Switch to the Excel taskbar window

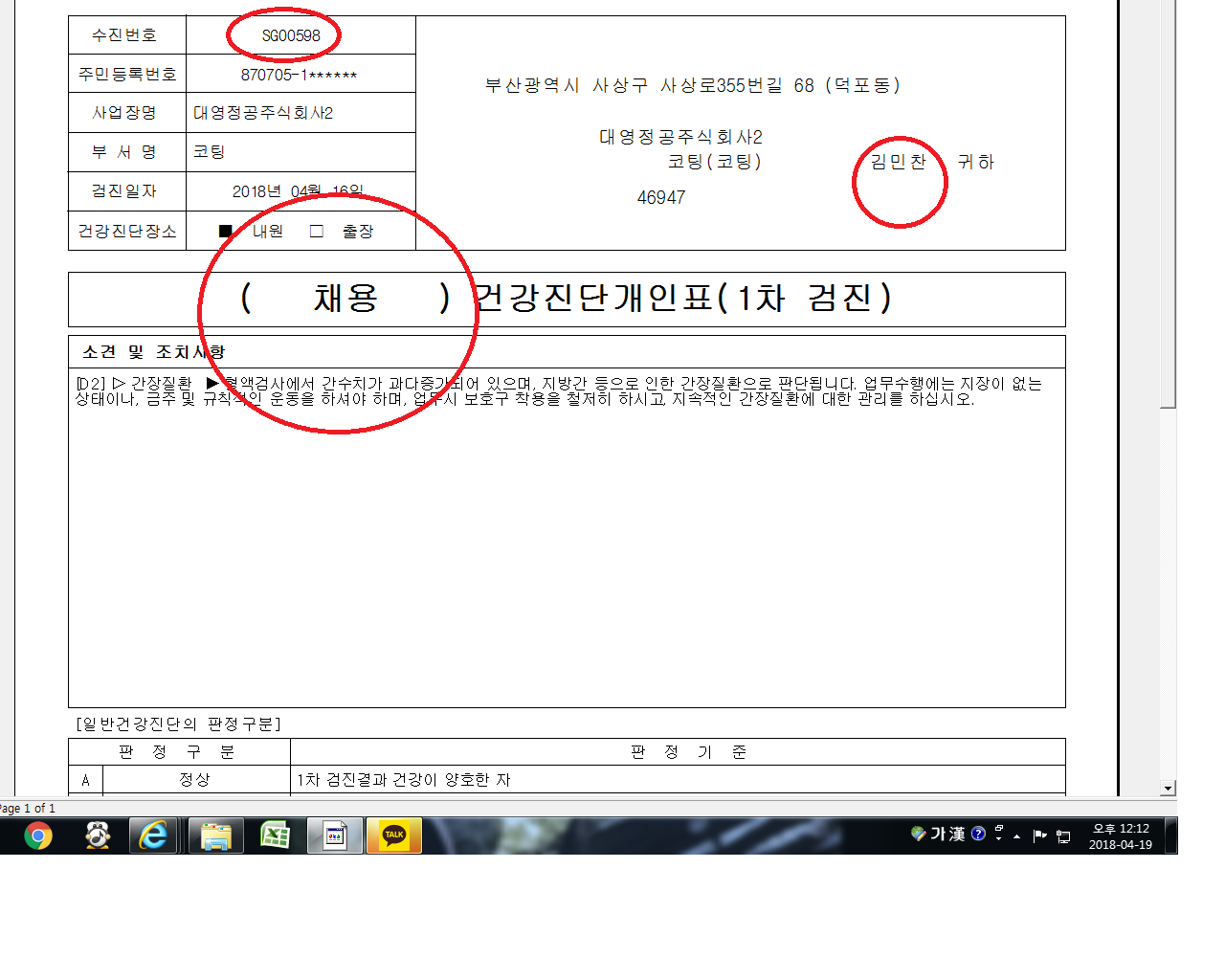click(x=276, y=836)
